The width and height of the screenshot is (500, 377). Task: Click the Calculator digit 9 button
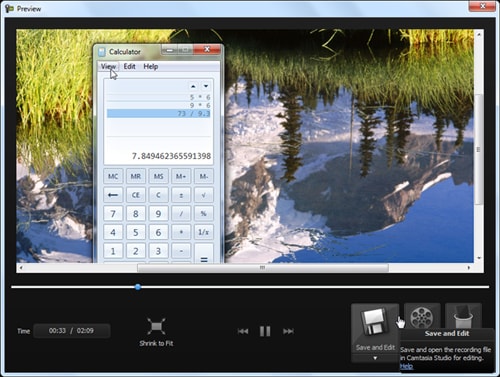(x=158, y=214)
